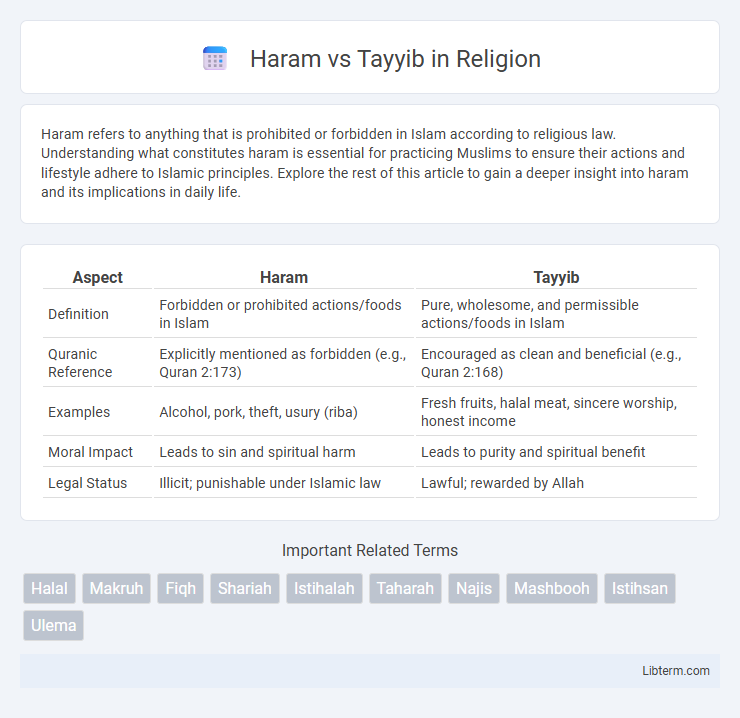Click the cell 'Alcohol, pork, theft, usury (riba)'
This screenshot has height=718, width=740.
284,412
